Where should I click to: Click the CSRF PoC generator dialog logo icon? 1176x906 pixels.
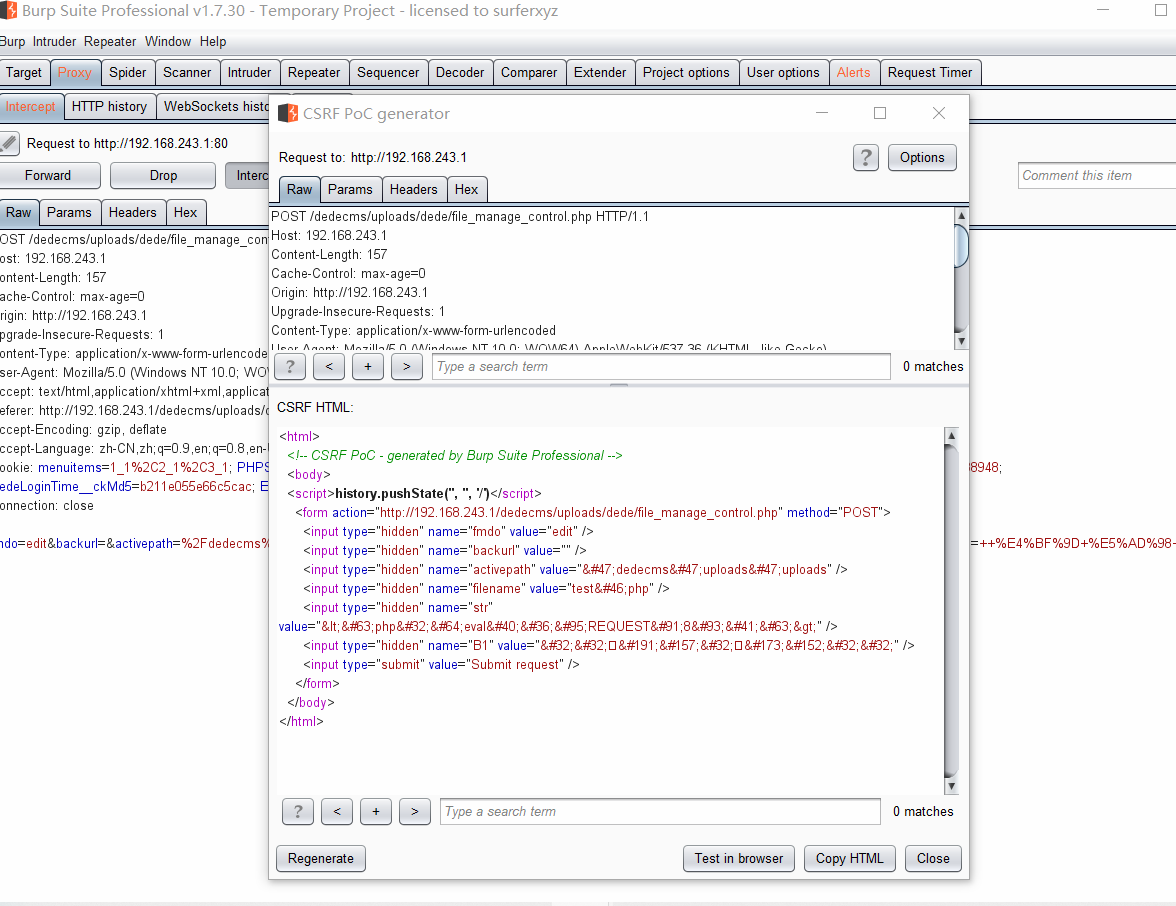(x=288, y=113)
